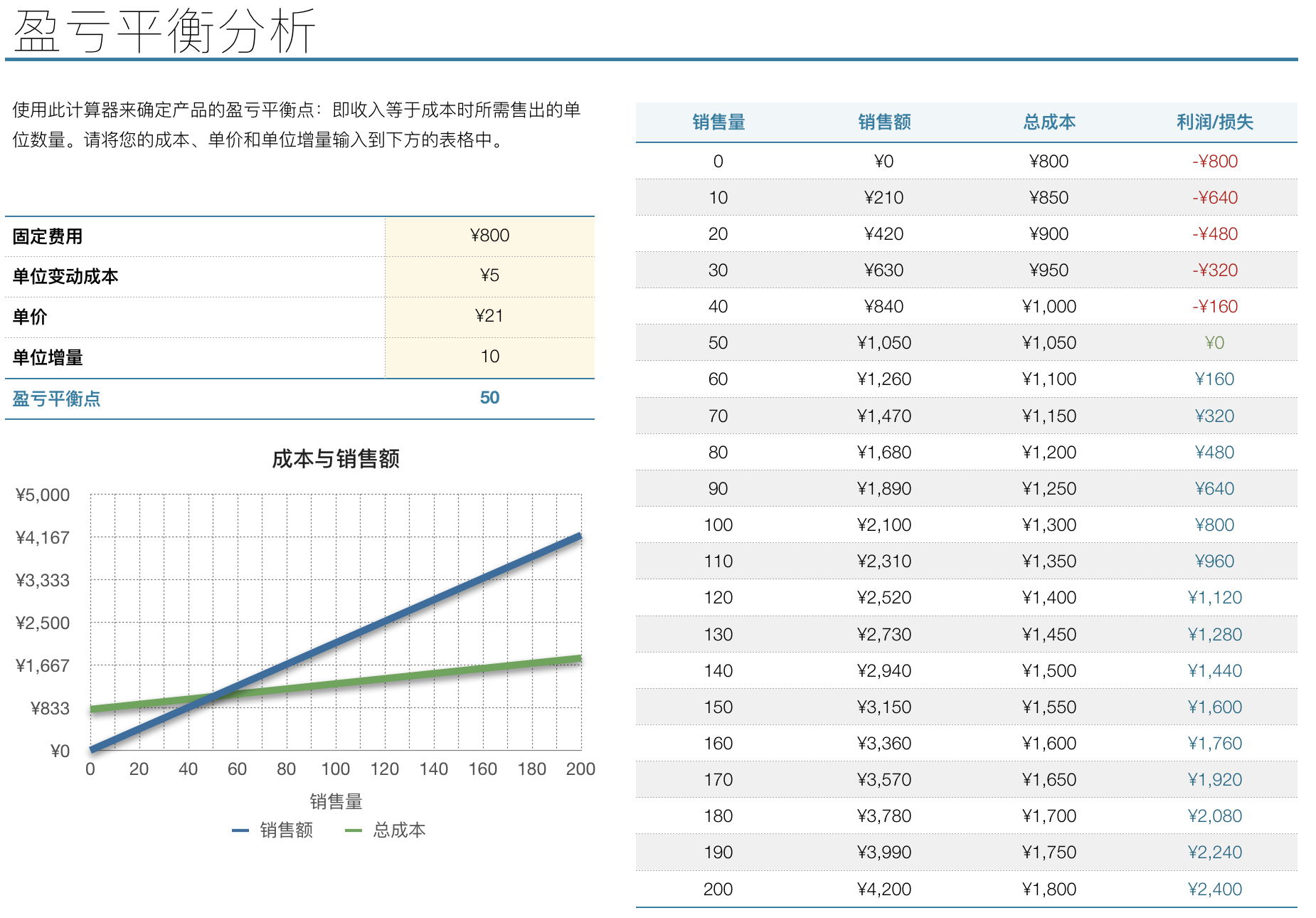Viewport: 1316px width, 918px height.
Task: Click the ¥960 profit cell
Action: click(x=1215, y=561)
